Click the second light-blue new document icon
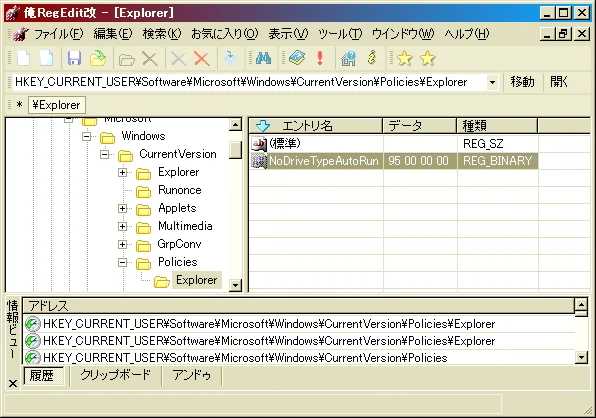The width and height of the screenshot is (596, 418). [46, 58]
